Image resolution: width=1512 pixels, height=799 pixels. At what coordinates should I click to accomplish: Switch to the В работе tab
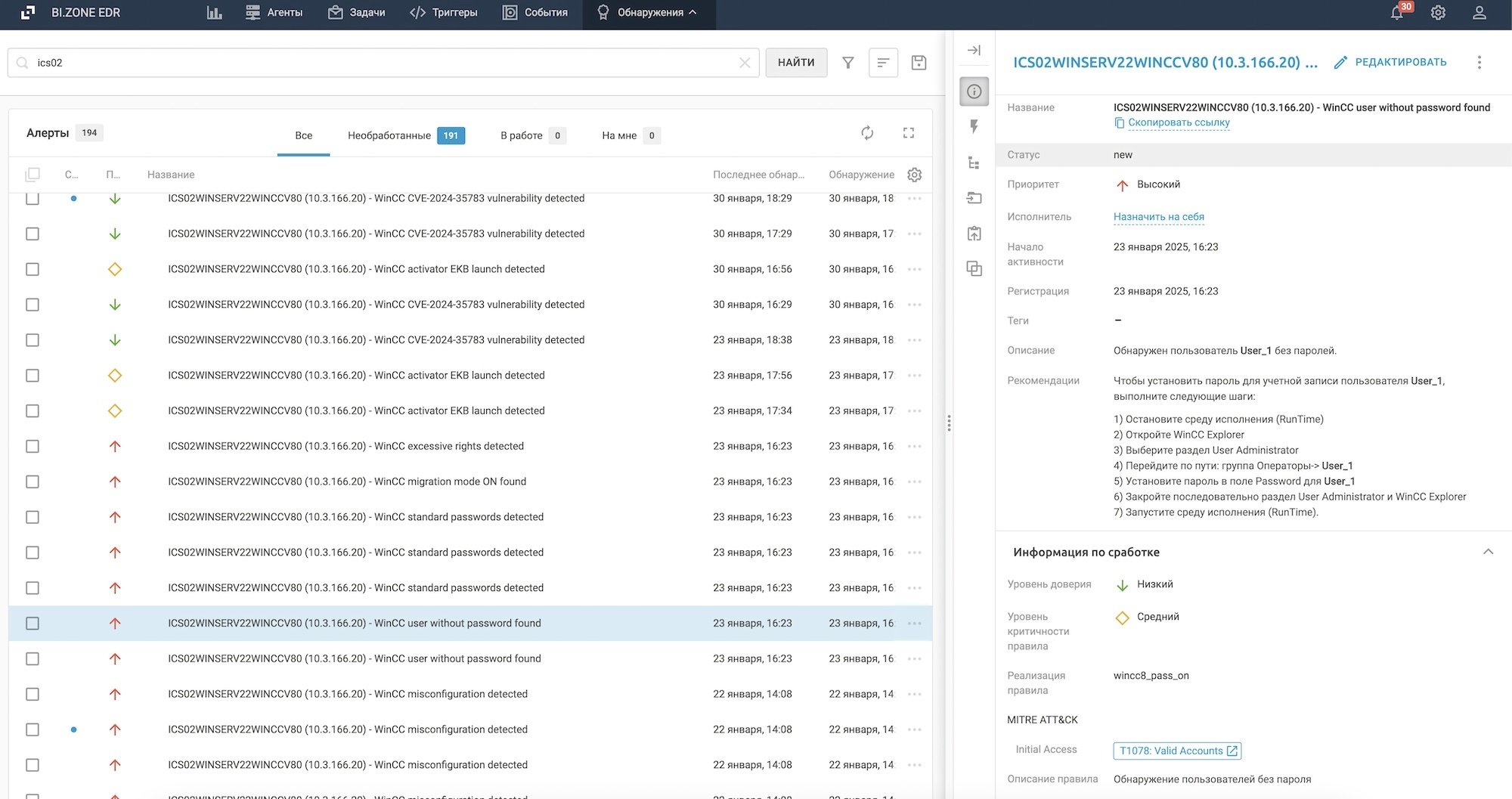[532, 135]
